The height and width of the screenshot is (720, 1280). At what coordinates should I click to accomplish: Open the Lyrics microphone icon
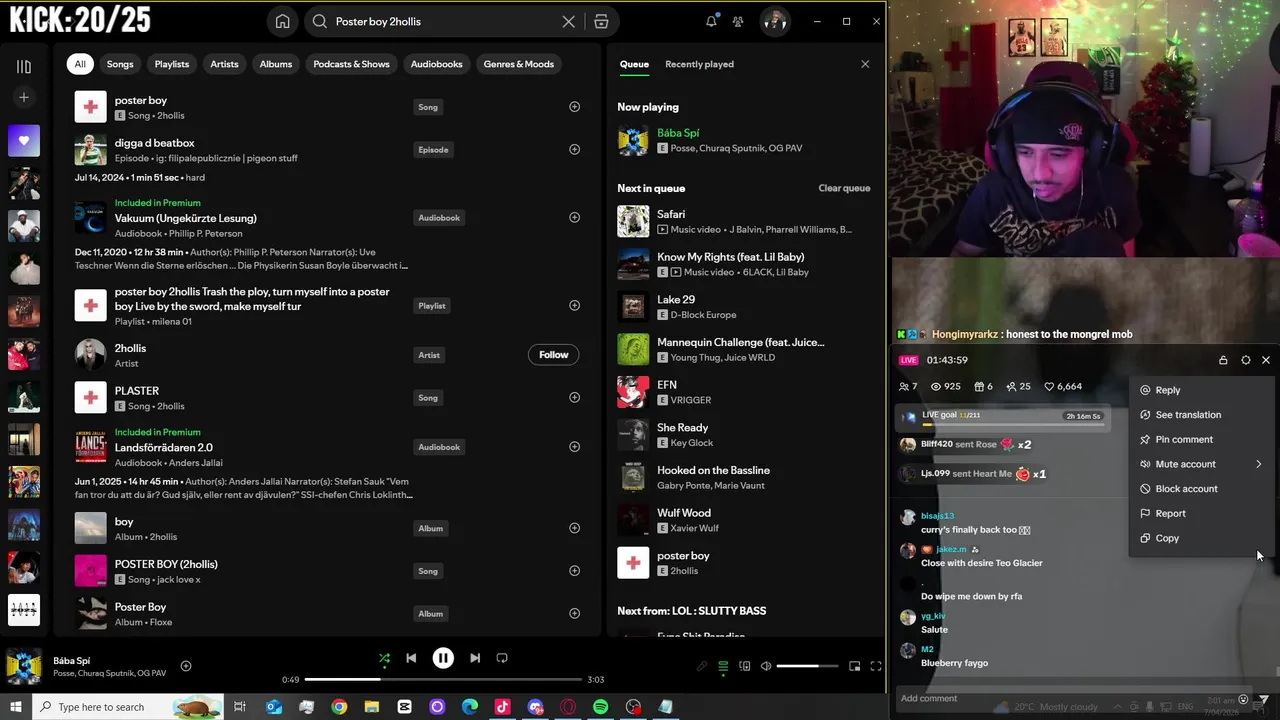click(x=702, y=666)
